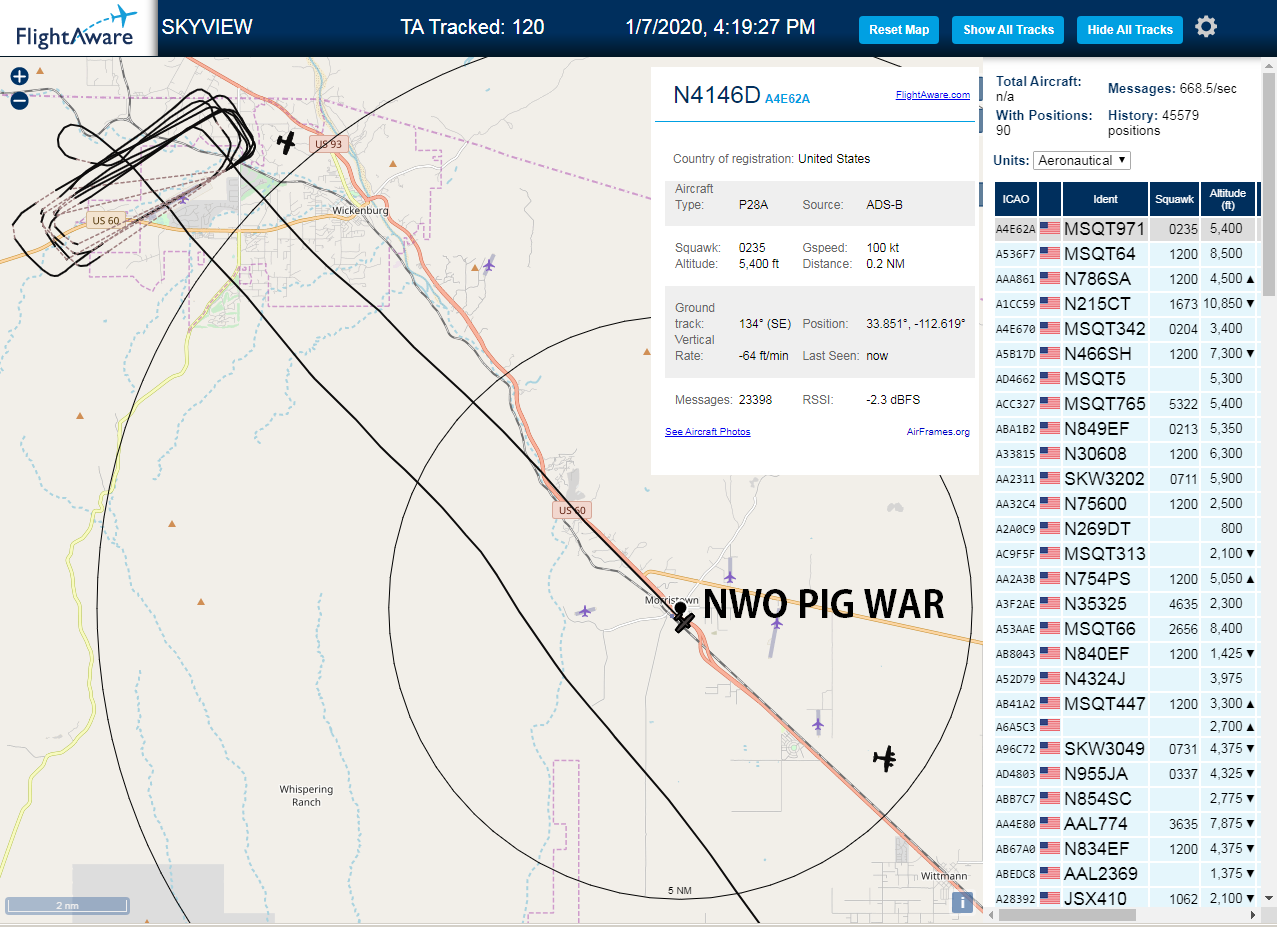The width and height of the screenshot is (1277, 927).
Task: Select the large black aircraft near Wittmann
Action: [885, 759]
